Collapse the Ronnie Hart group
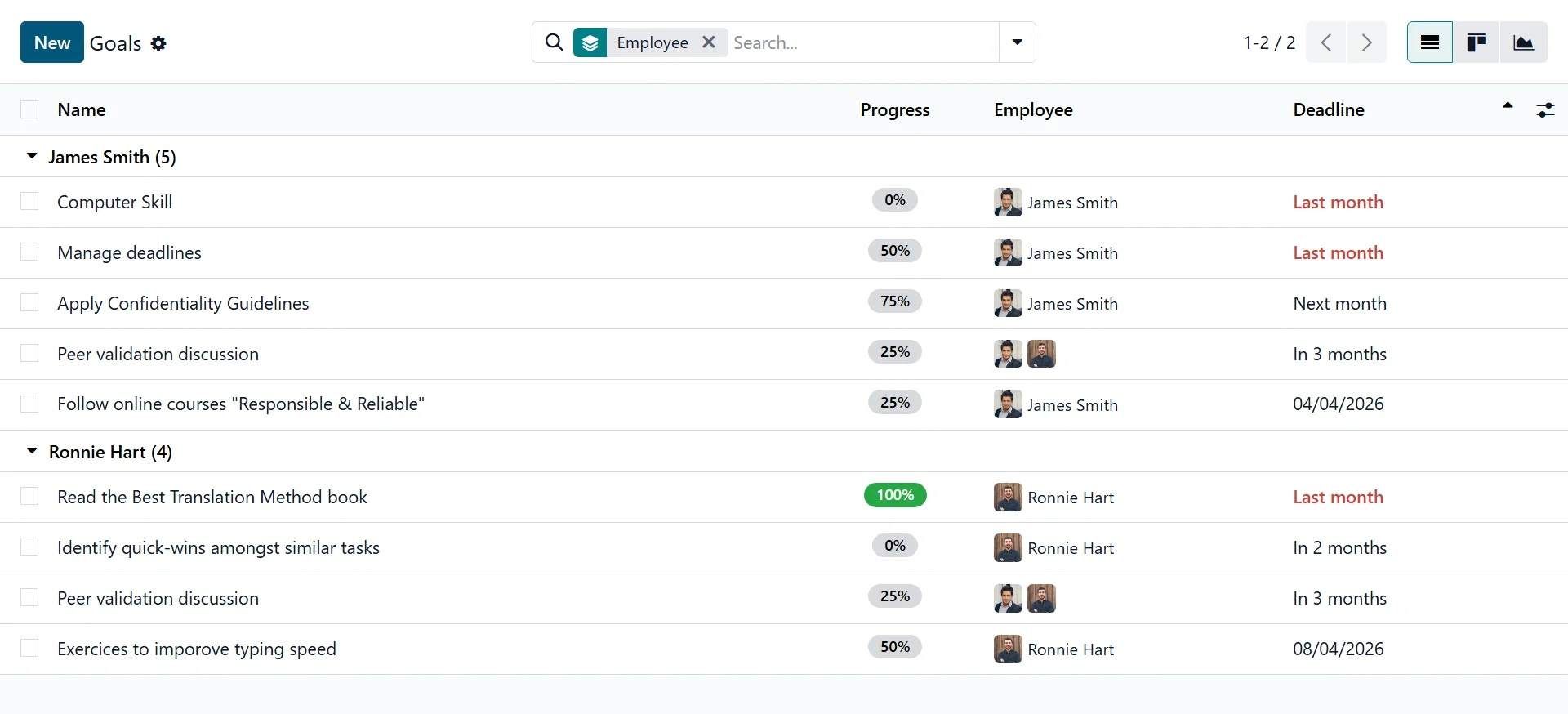Image resolution: width=1568 pixels, height=714 pixels. pyautogui.click(x=32, y=452)
